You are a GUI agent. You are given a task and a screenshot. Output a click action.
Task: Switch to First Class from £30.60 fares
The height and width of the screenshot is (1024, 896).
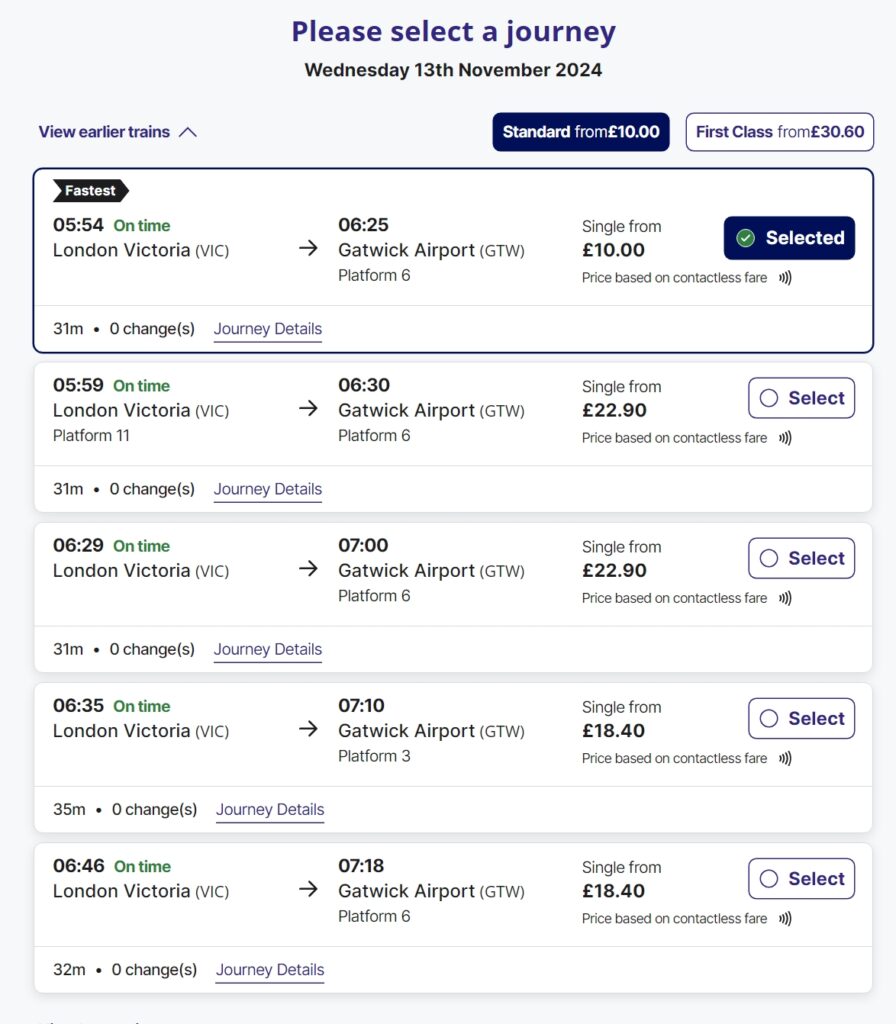pyautogui.click(x=779, y=132)
